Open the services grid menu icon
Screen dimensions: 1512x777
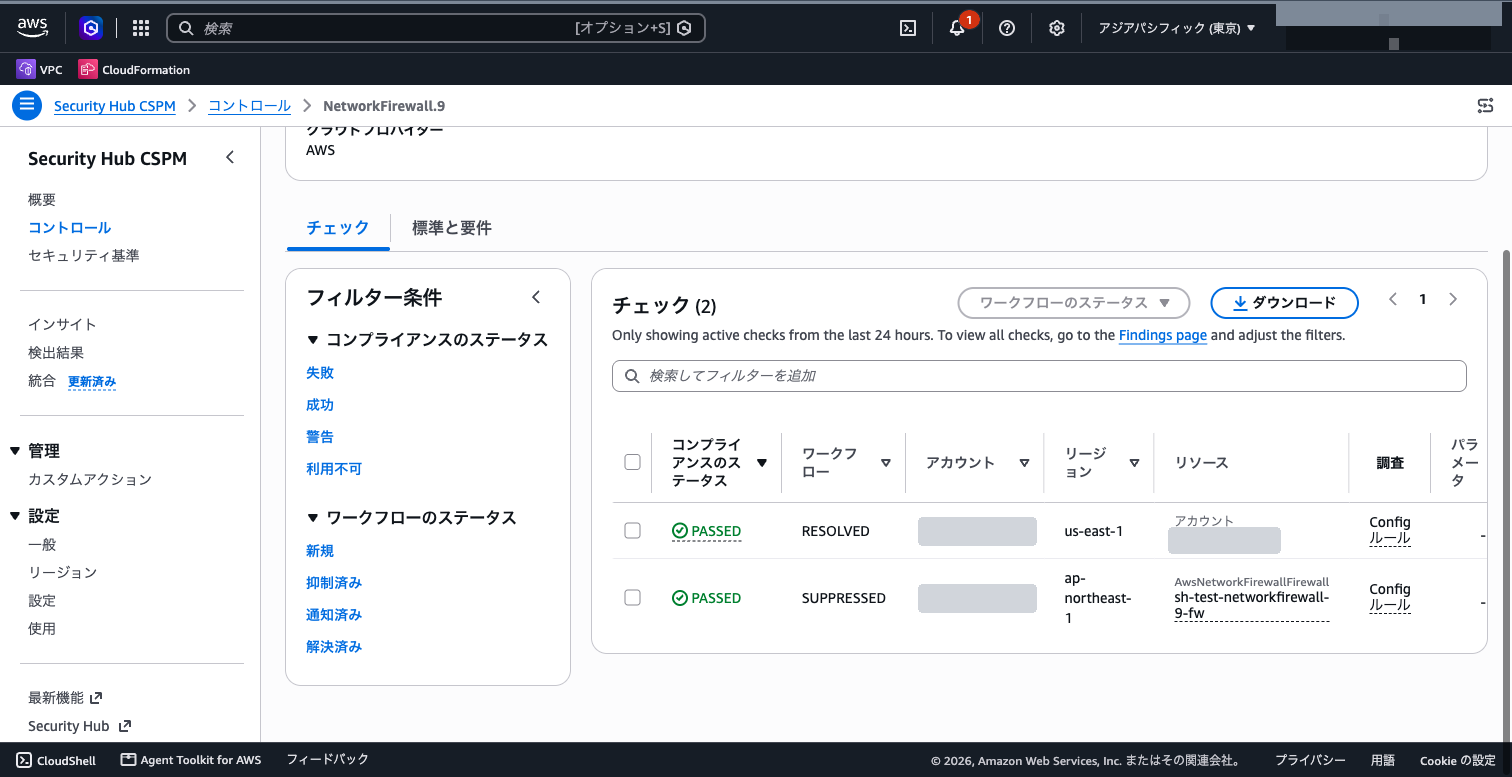[x=141, y=28]
